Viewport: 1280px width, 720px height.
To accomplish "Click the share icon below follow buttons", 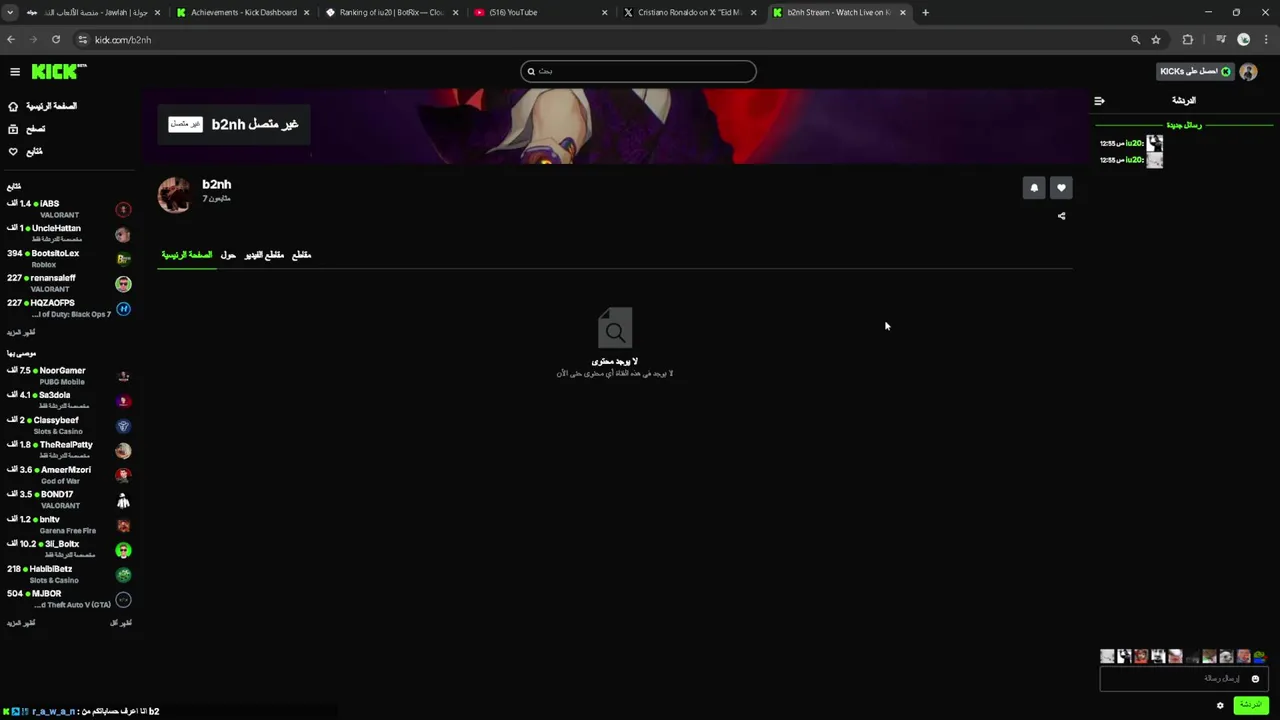I will click(1061, 216).
